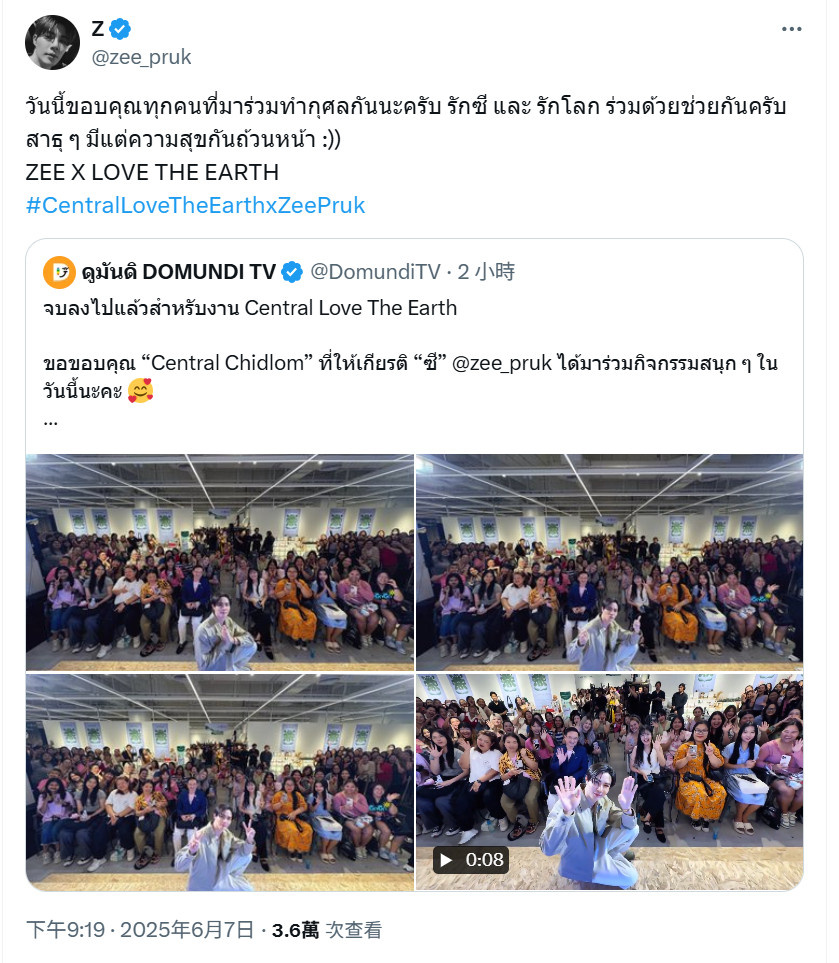
Task: Click the DOMUNDI TV orange avatar icon
Action: pyautogui.click(x=59, y=272)
